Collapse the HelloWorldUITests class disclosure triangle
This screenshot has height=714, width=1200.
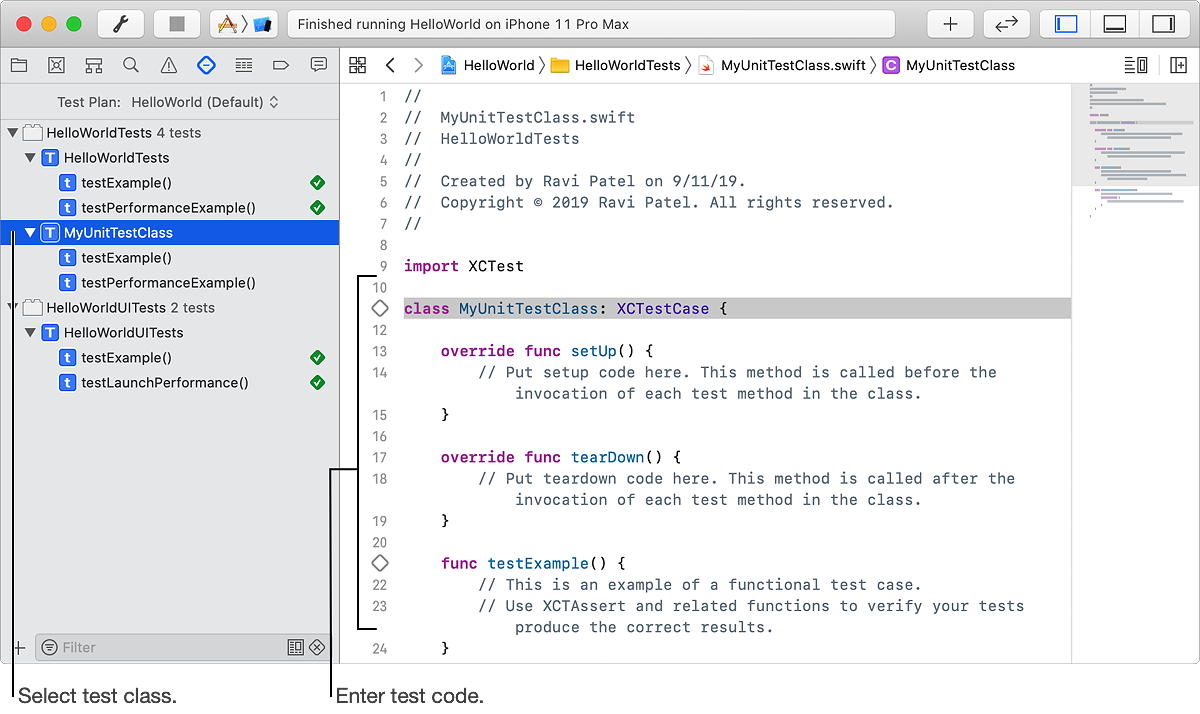click(x=31, y=332)
